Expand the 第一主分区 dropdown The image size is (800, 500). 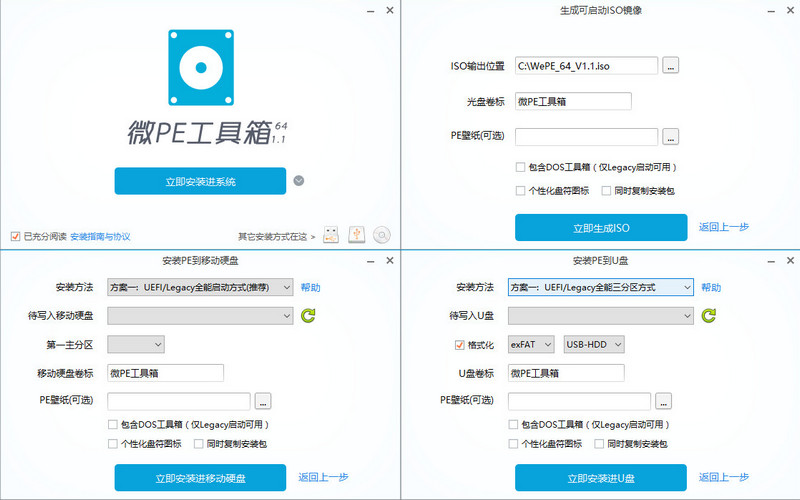[x=135, y=345]
